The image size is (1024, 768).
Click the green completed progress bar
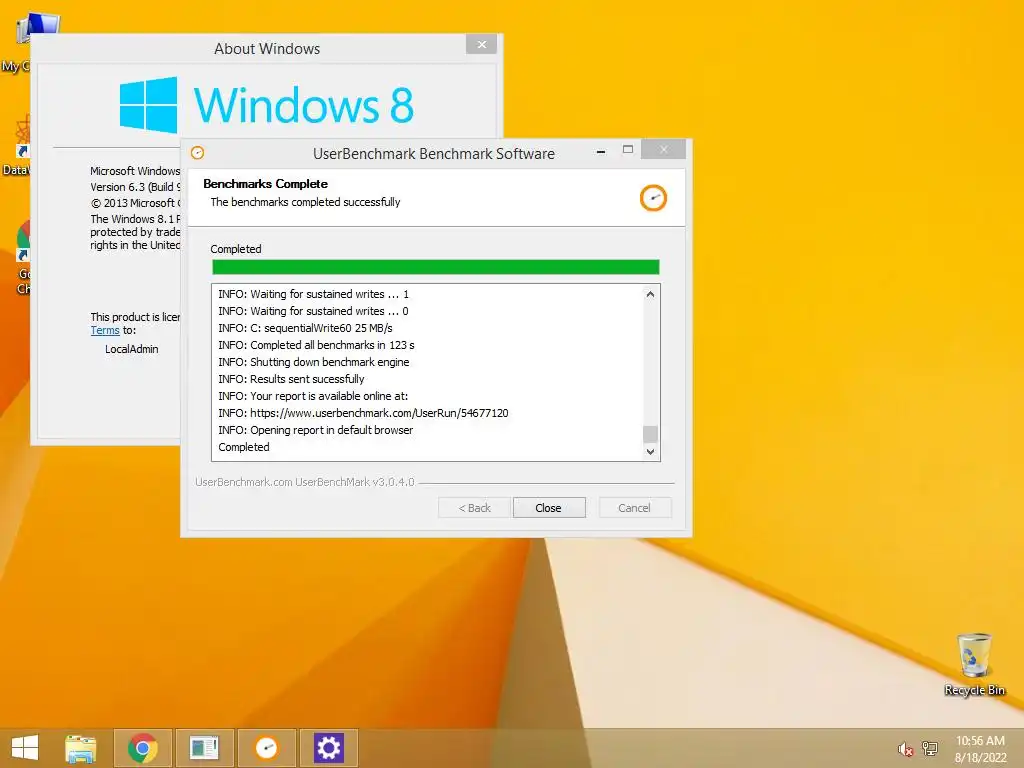coord(436,267)
